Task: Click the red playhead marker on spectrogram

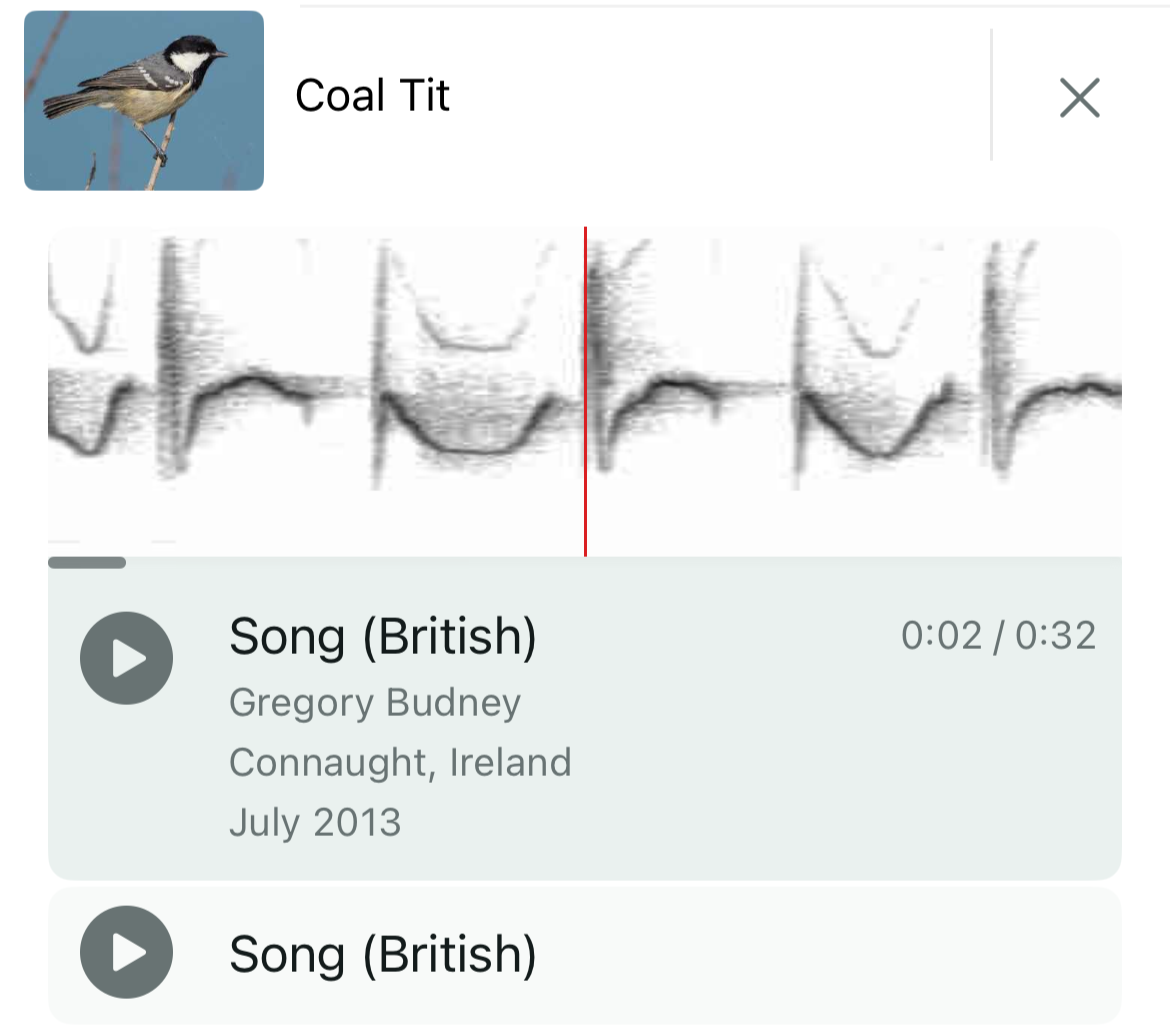Action: click(585, 390)
